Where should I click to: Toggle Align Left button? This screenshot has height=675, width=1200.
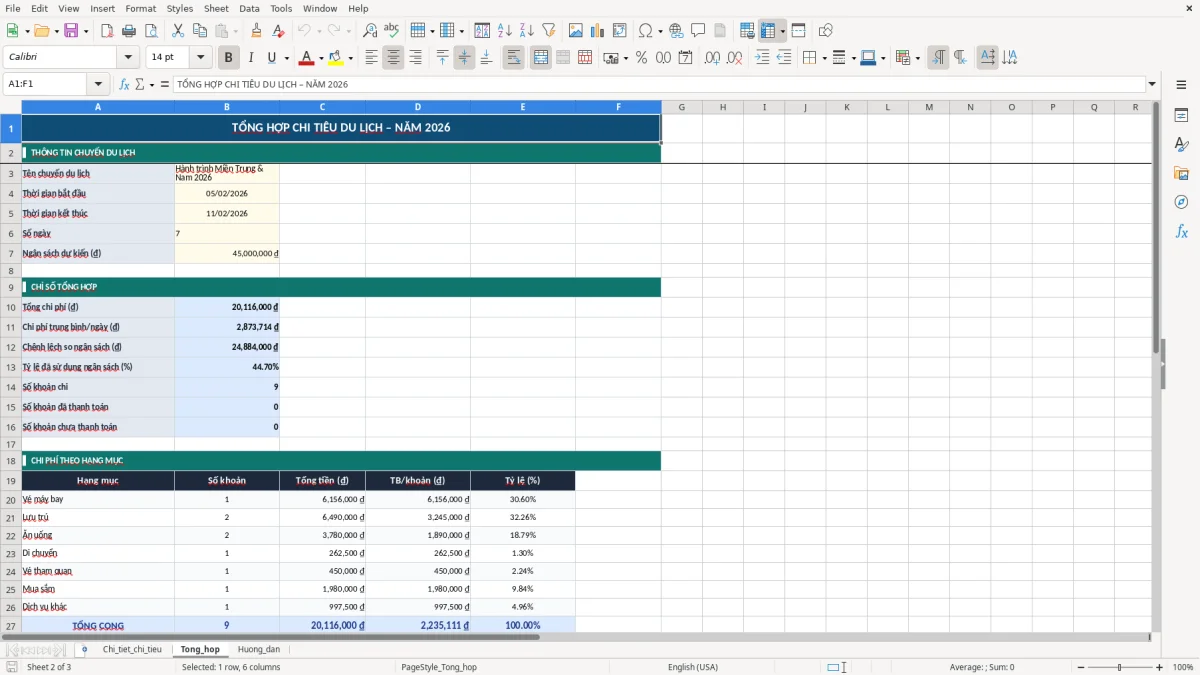pos(371,58)
